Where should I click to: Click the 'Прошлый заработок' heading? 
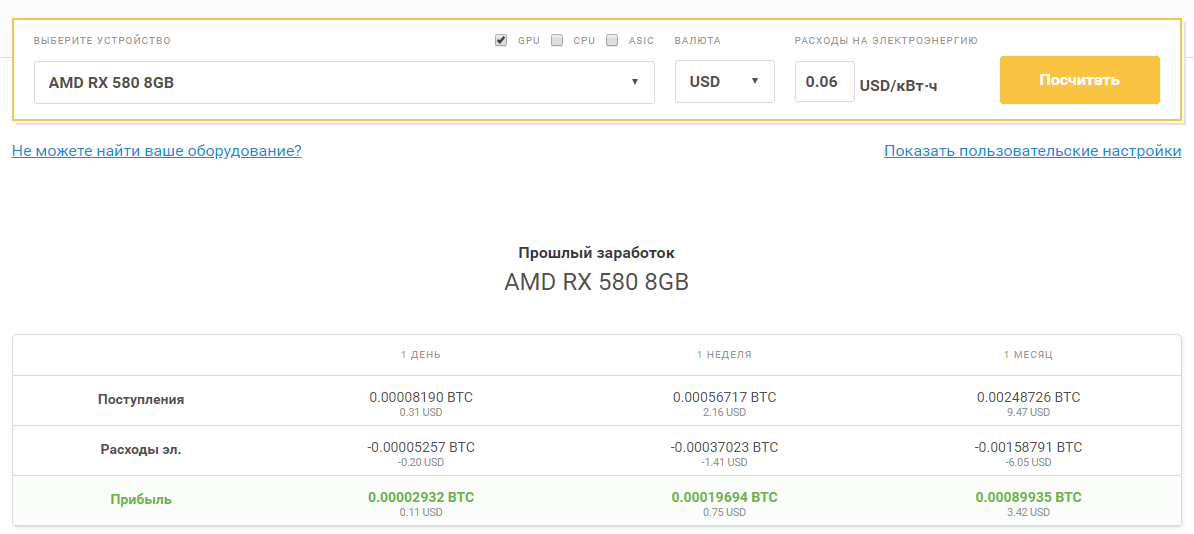[596, 253]
